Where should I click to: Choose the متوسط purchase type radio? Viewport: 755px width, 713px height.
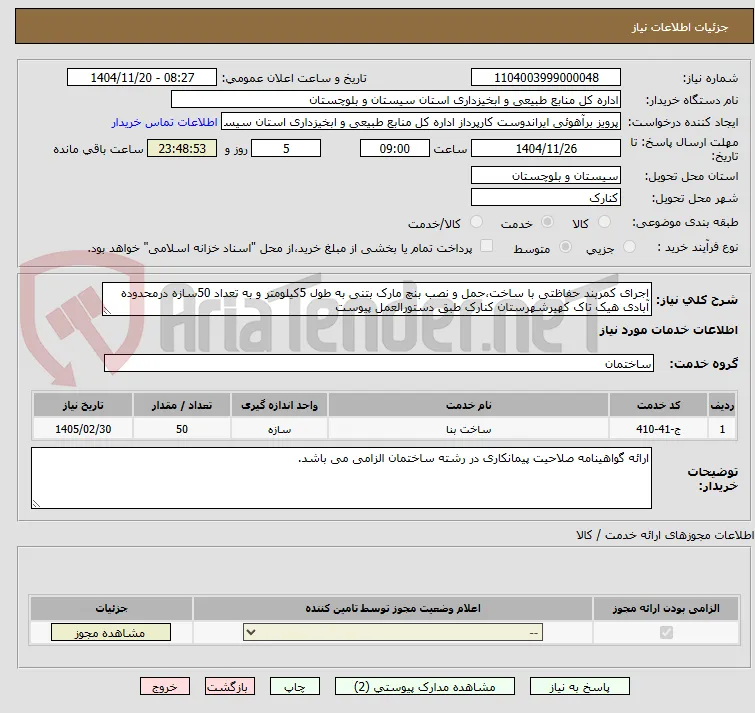click(x=565, y=247)
